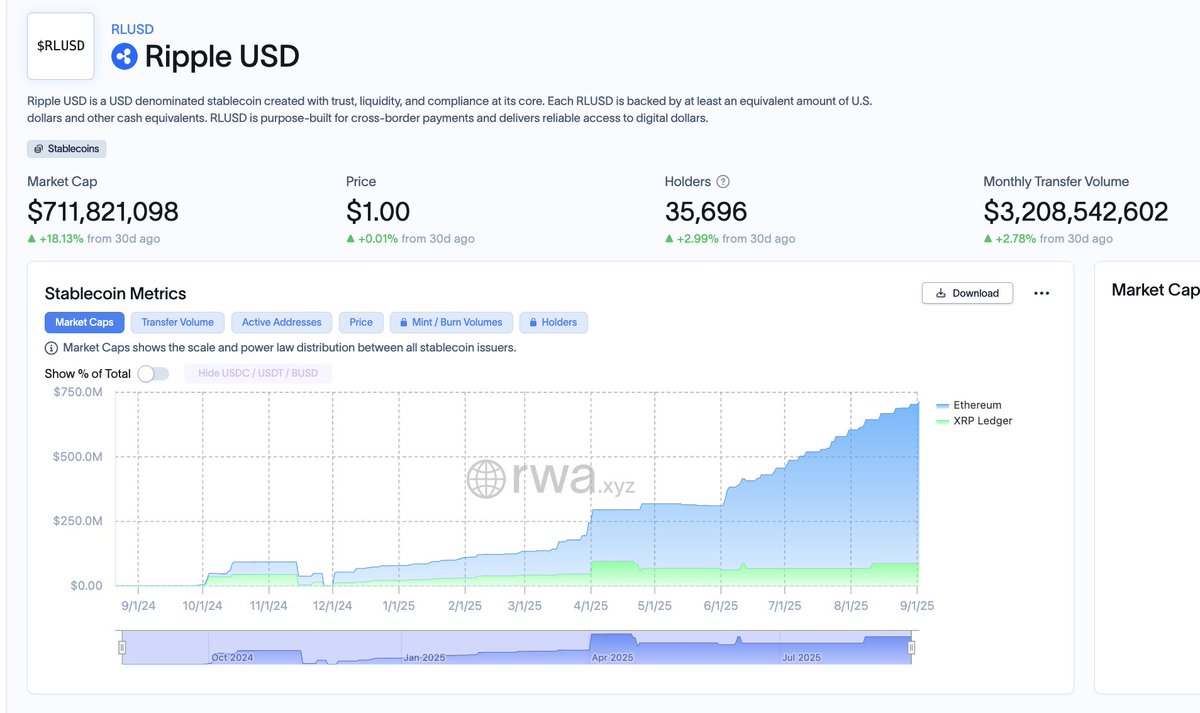Click the $750.0M y-axis label
Screen dimensions: 1200x713
(x=78, y=392)
